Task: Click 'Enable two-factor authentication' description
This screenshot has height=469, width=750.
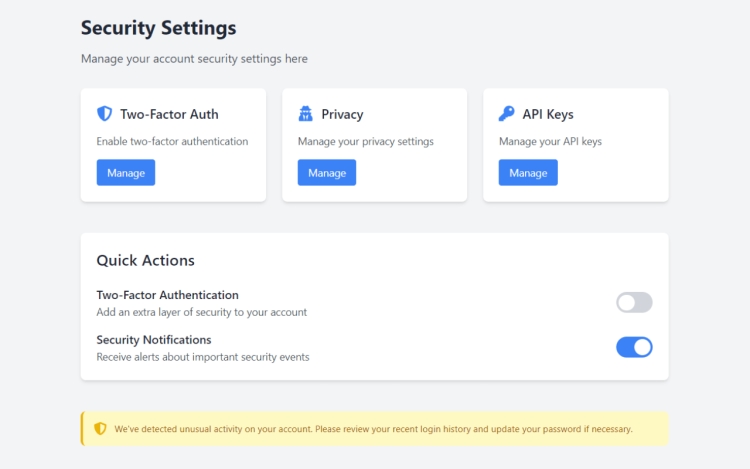Action: (172, 142)
